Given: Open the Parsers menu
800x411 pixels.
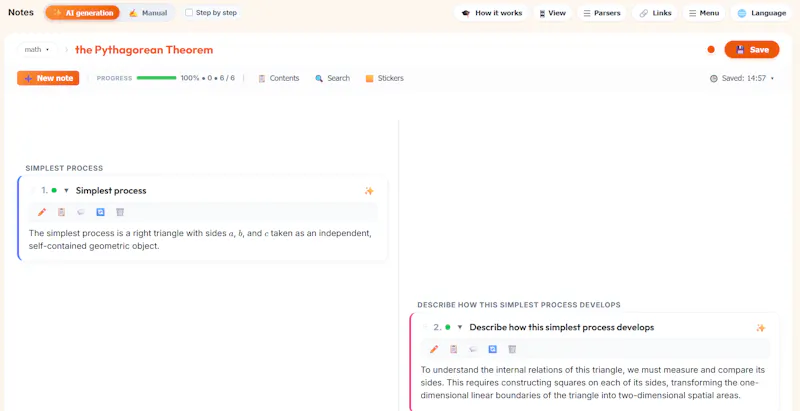Looking at the screenshot, I should (x=602, y=13).
